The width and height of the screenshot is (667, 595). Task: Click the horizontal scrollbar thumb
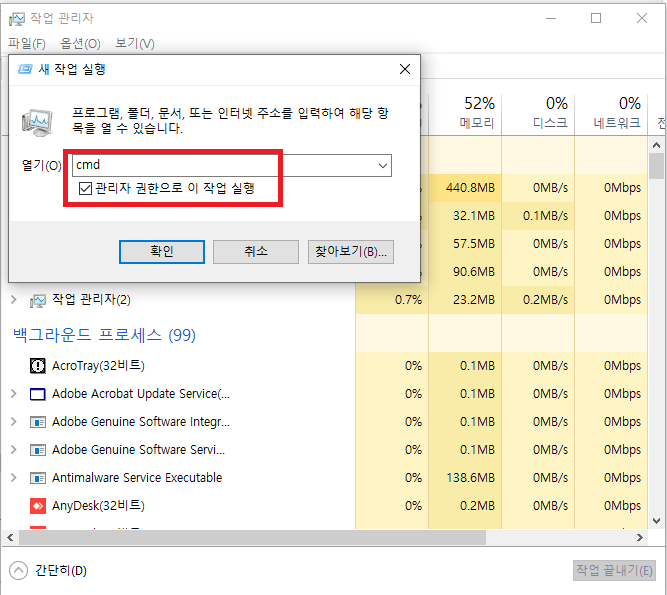pyautogui.click(x=252, y=538)
